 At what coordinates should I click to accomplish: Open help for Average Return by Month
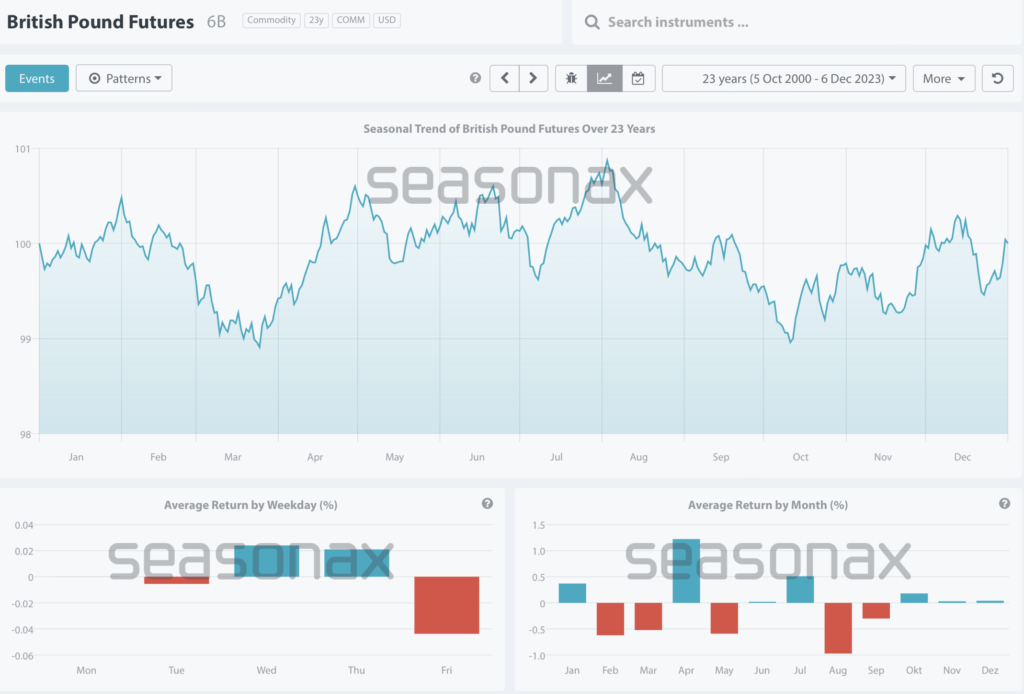click(x=1004, y=504)
